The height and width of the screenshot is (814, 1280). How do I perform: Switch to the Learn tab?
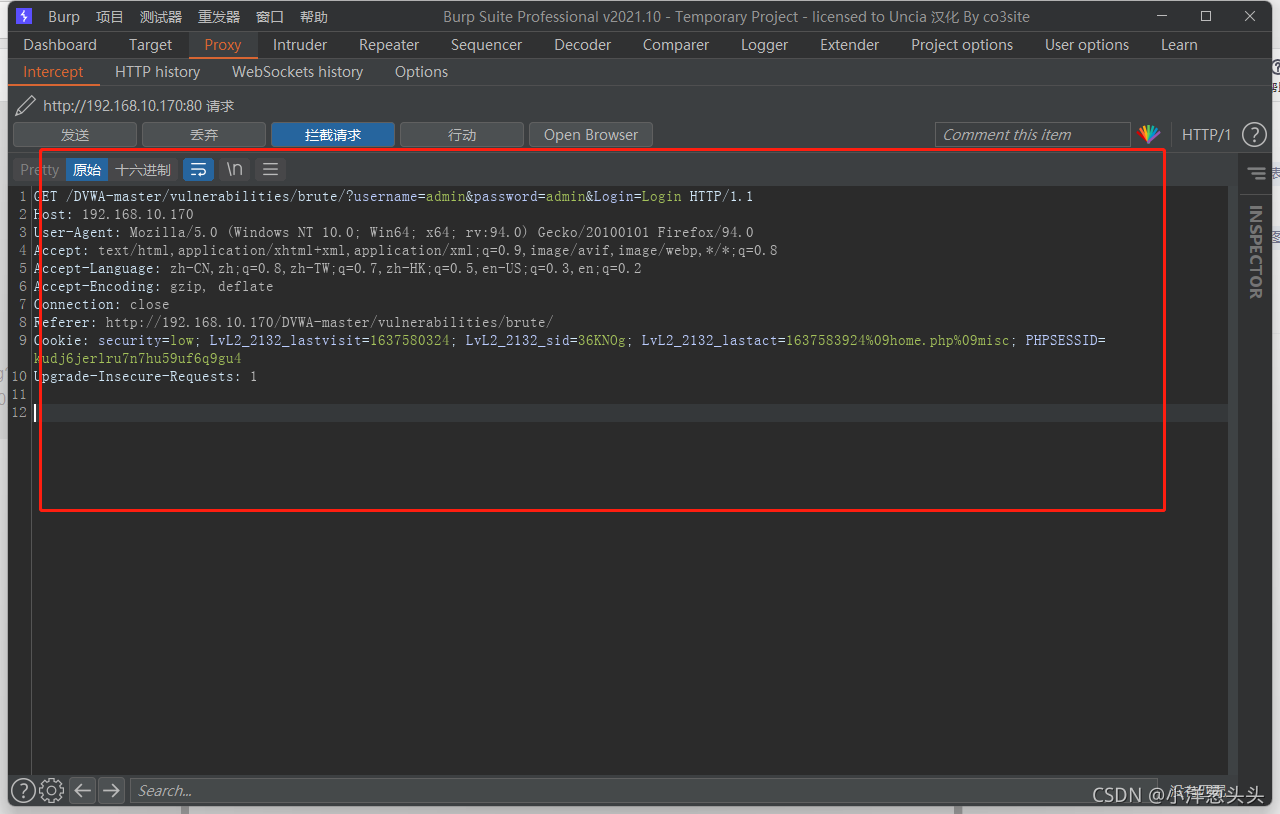pyautogui.click(x=1179, y=44)
